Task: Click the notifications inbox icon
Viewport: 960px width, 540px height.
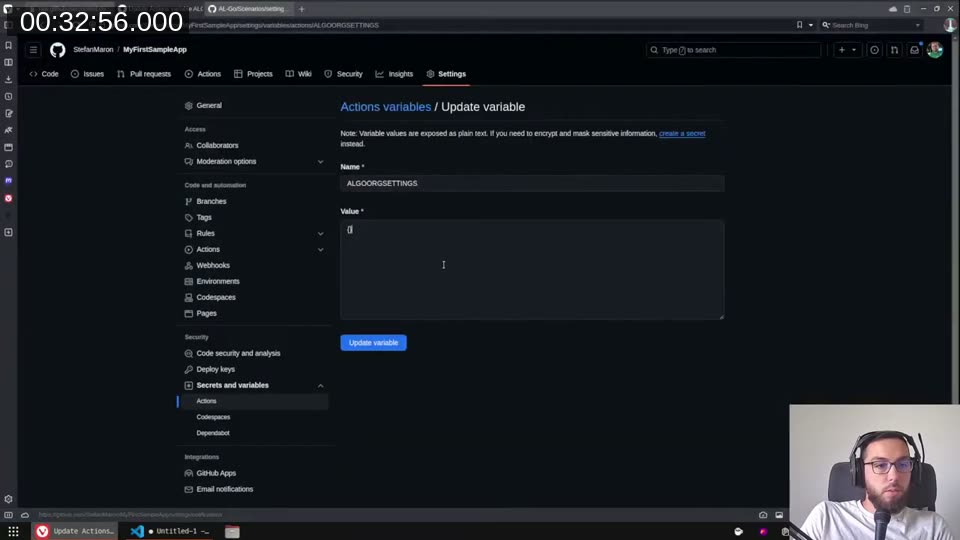Action: coord(914,50)
